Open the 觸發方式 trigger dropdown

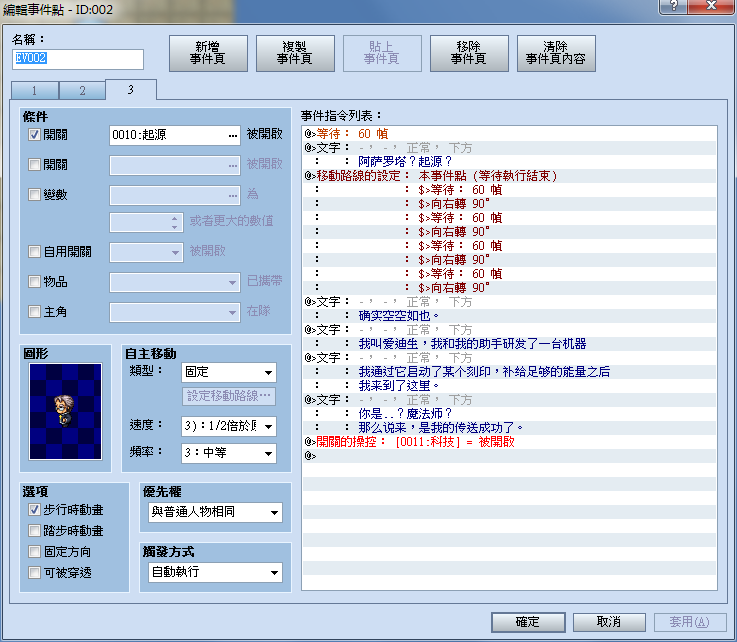pyautogui.click(x=215, y=572)
